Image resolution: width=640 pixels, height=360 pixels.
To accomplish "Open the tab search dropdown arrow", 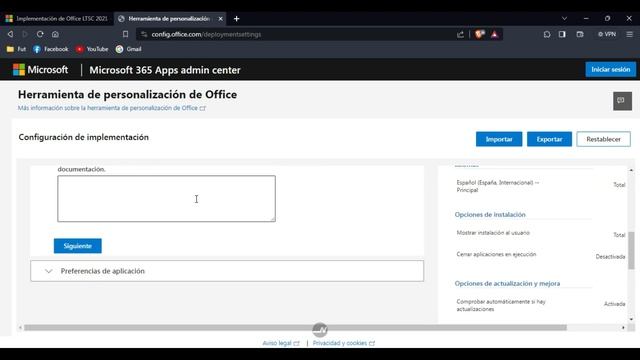I will pos(564,18).
